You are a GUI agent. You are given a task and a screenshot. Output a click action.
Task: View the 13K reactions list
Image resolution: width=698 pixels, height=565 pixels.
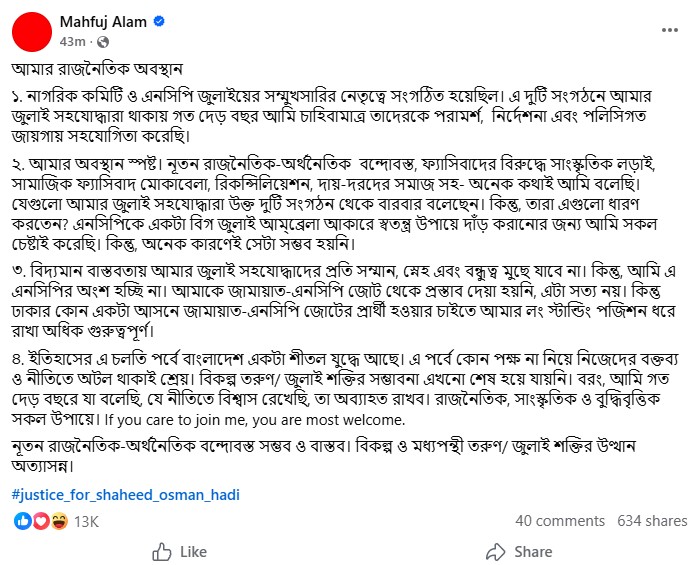point(86,521)
